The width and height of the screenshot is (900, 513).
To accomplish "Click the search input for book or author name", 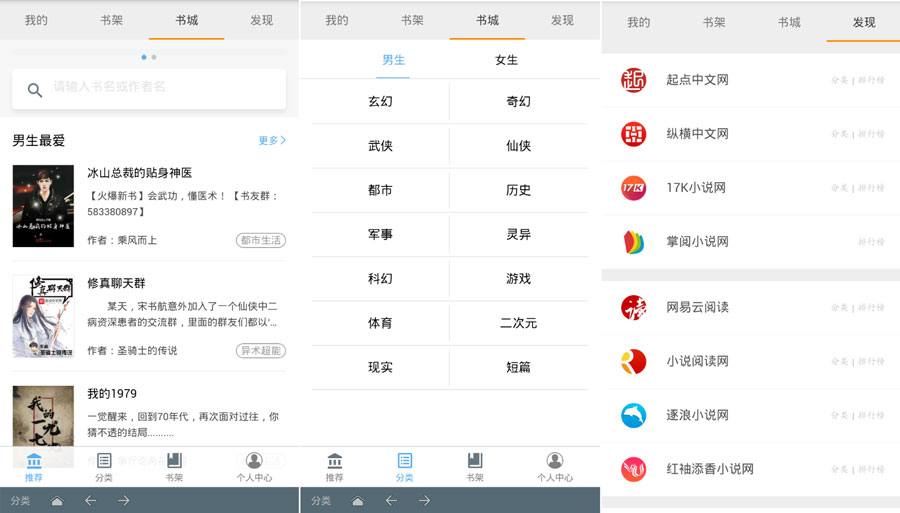I will point(149,89).
